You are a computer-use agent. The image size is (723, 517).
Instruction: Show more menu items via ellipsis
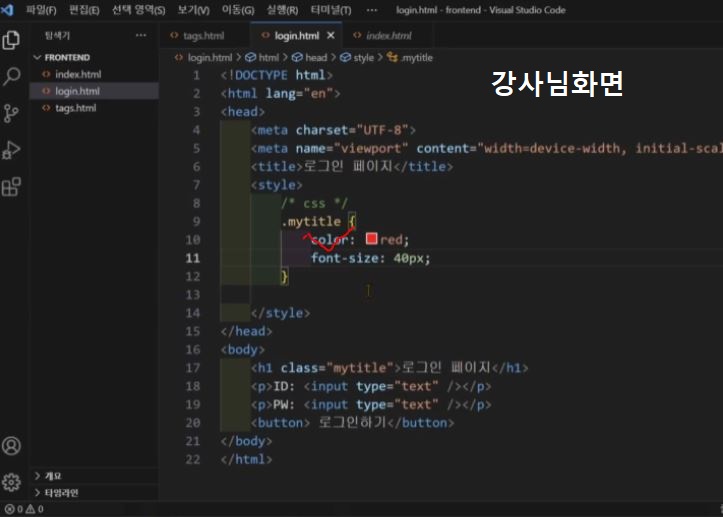point(372,10)
